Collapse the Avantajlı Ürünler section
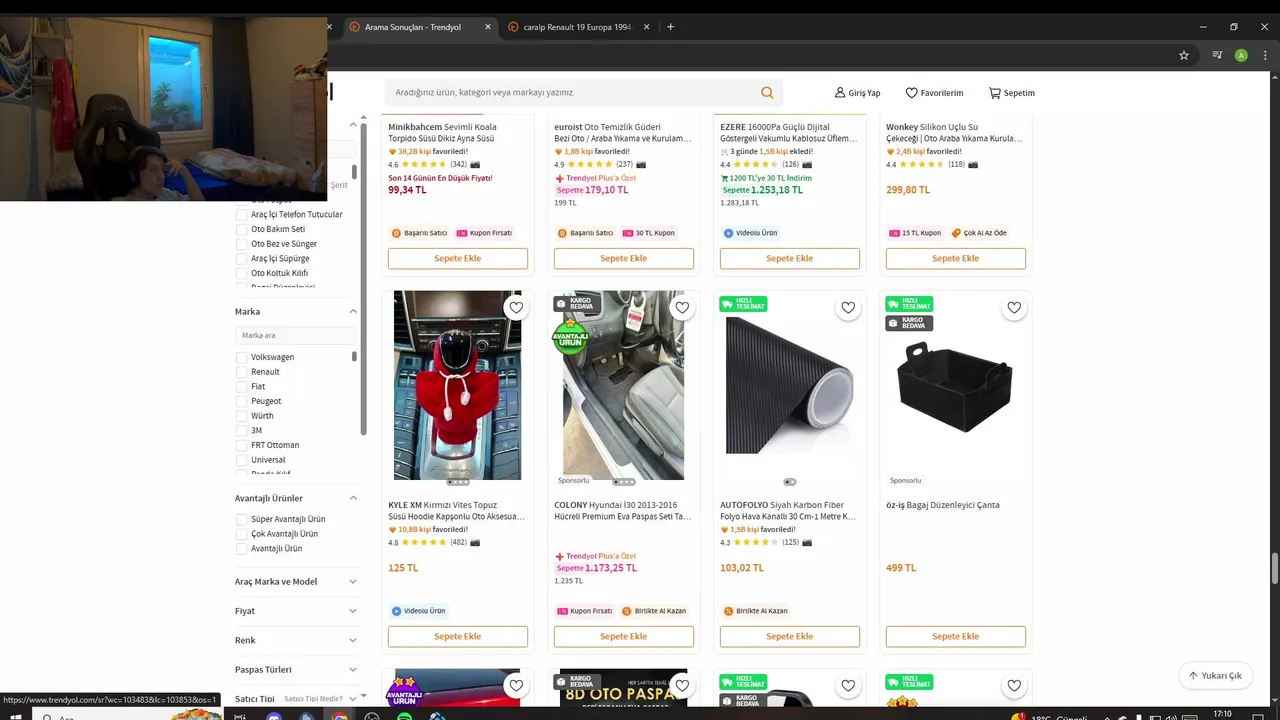The image size is (1280, 720). [353, 498]
